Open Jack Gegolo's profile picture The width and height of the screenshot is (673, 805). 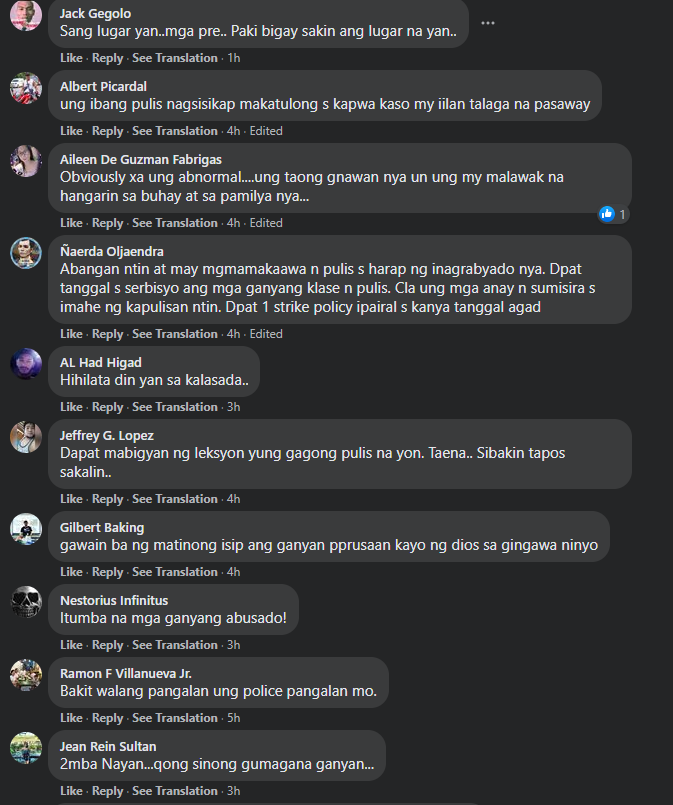(26, 15)
